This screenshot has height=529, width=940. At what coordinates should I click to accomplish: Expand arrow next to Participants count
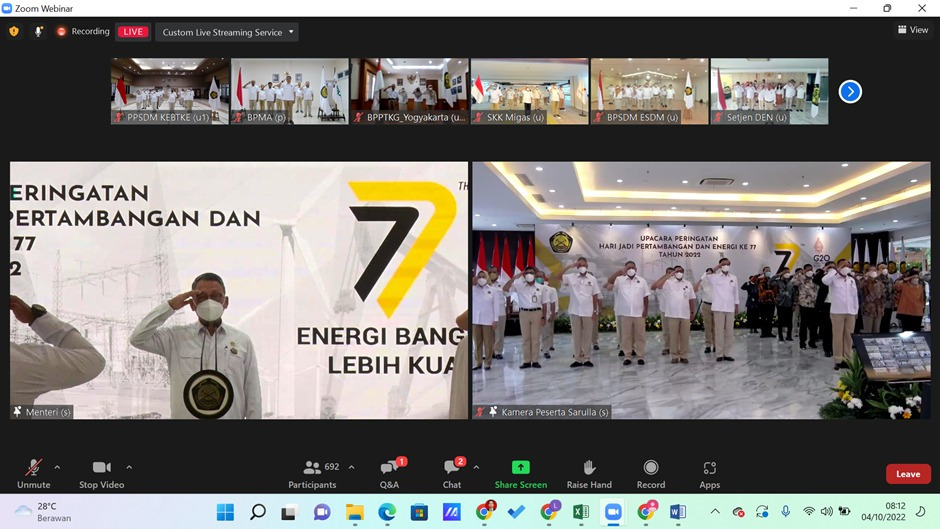pos(351,467)
